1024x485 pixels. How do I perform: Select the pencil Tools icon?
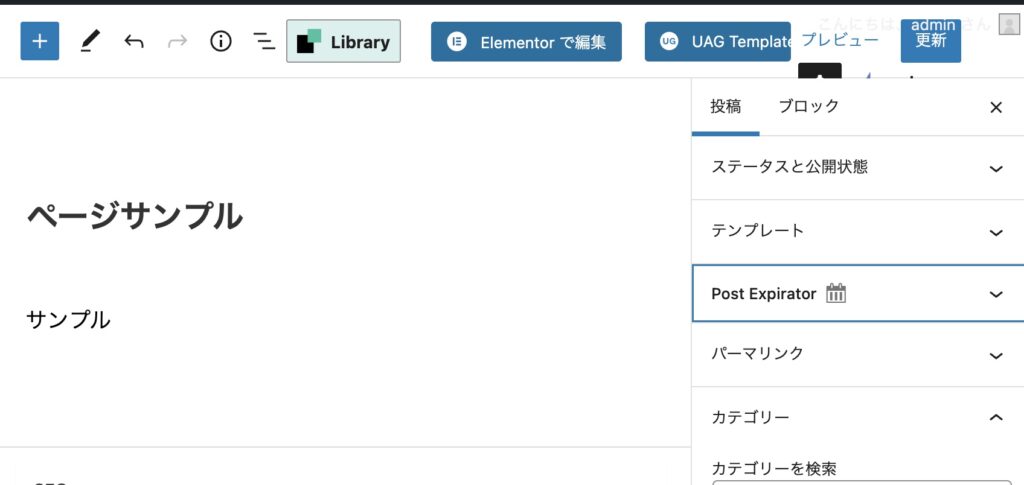[90, 41]
